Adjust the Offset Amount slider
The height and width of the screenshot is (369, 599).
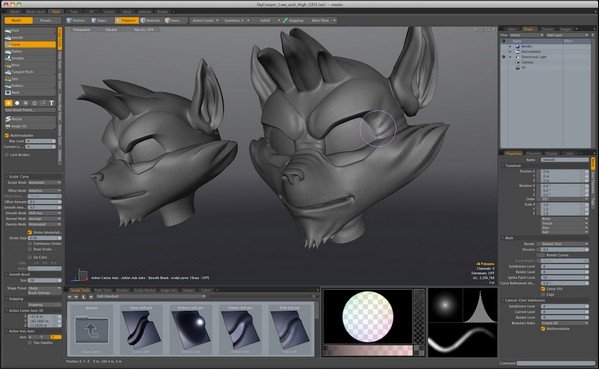tap(45, 202)
